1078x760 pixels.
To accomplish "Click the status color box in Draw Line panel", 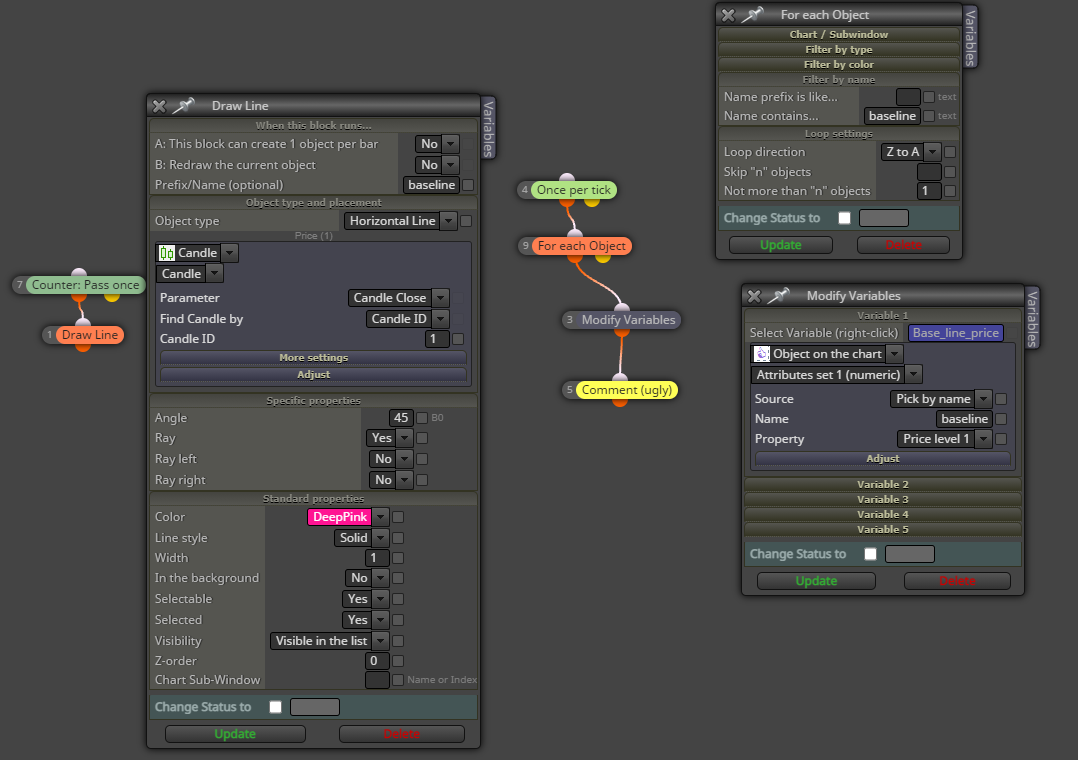I will pyautogui.click(x=315, y=707).
